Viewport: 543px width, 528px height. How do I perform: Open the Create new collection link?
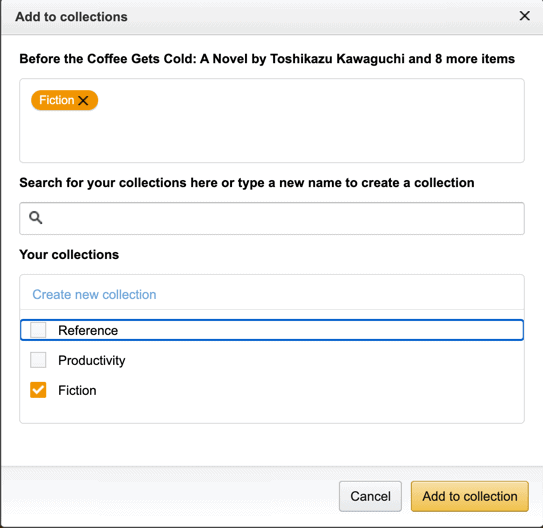click(94, 294)
